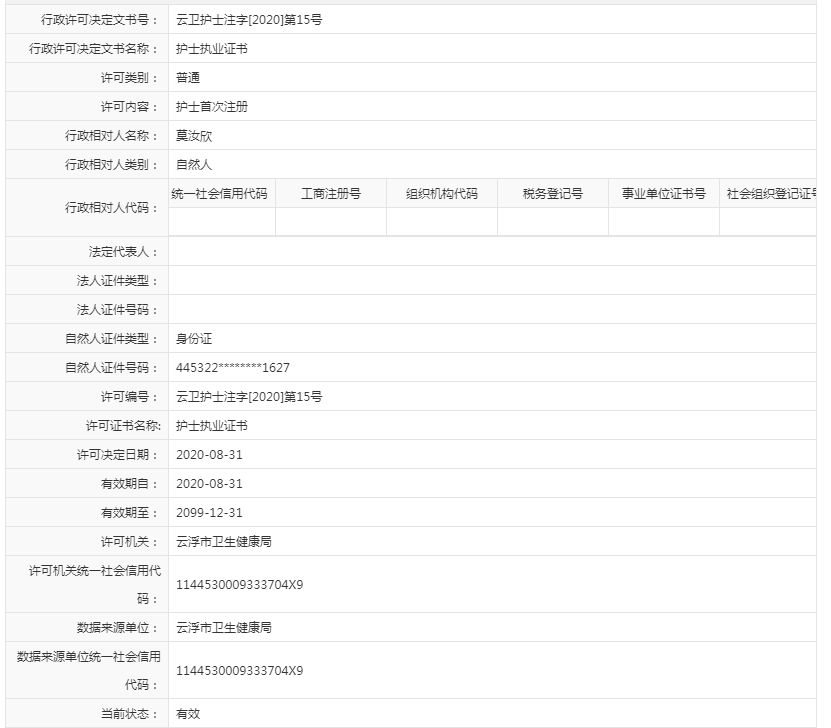Image resolution: width=831 pixels, height=728 pixels.
Task: Select the 身份证 certificate type value
Action: (194, 338)
